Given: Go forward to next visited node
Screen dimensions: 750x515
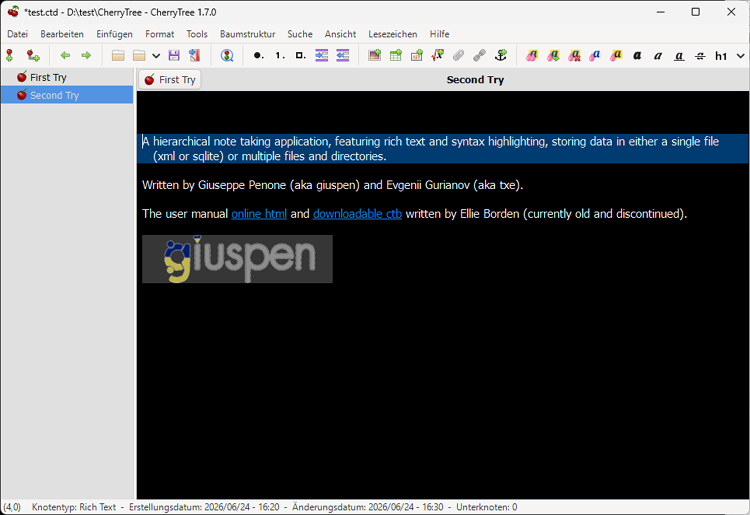Looking at the screenshot, I should [86, 55].
